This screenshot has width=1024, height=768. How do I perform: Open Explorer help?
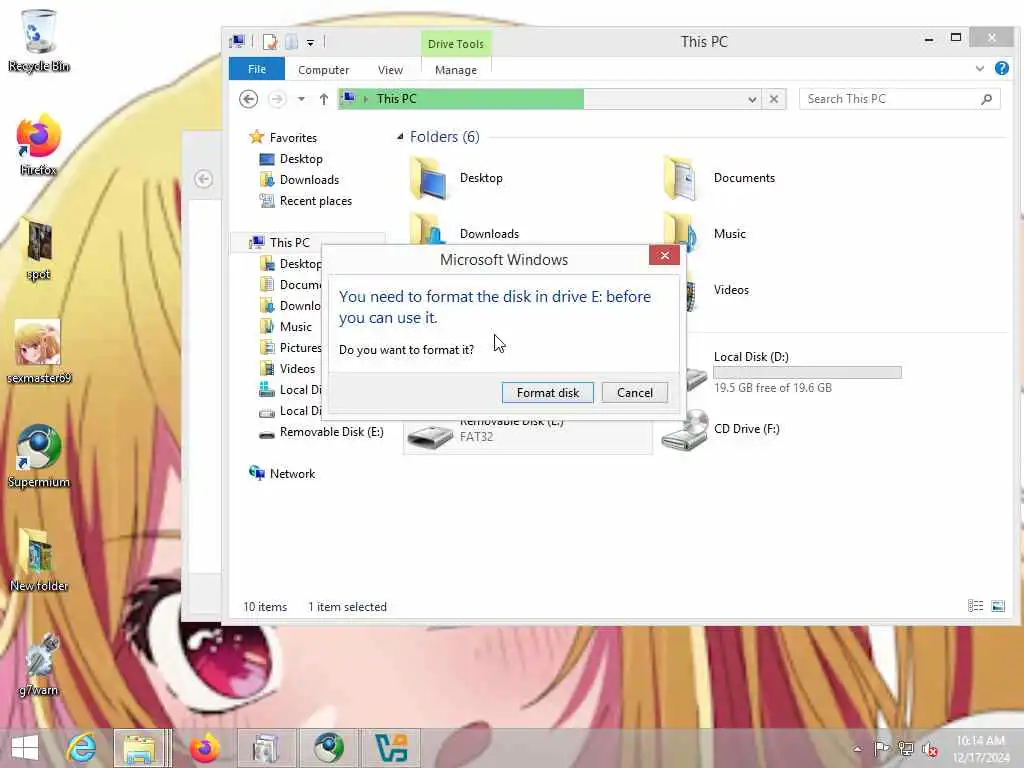(x=1001, y=69)
